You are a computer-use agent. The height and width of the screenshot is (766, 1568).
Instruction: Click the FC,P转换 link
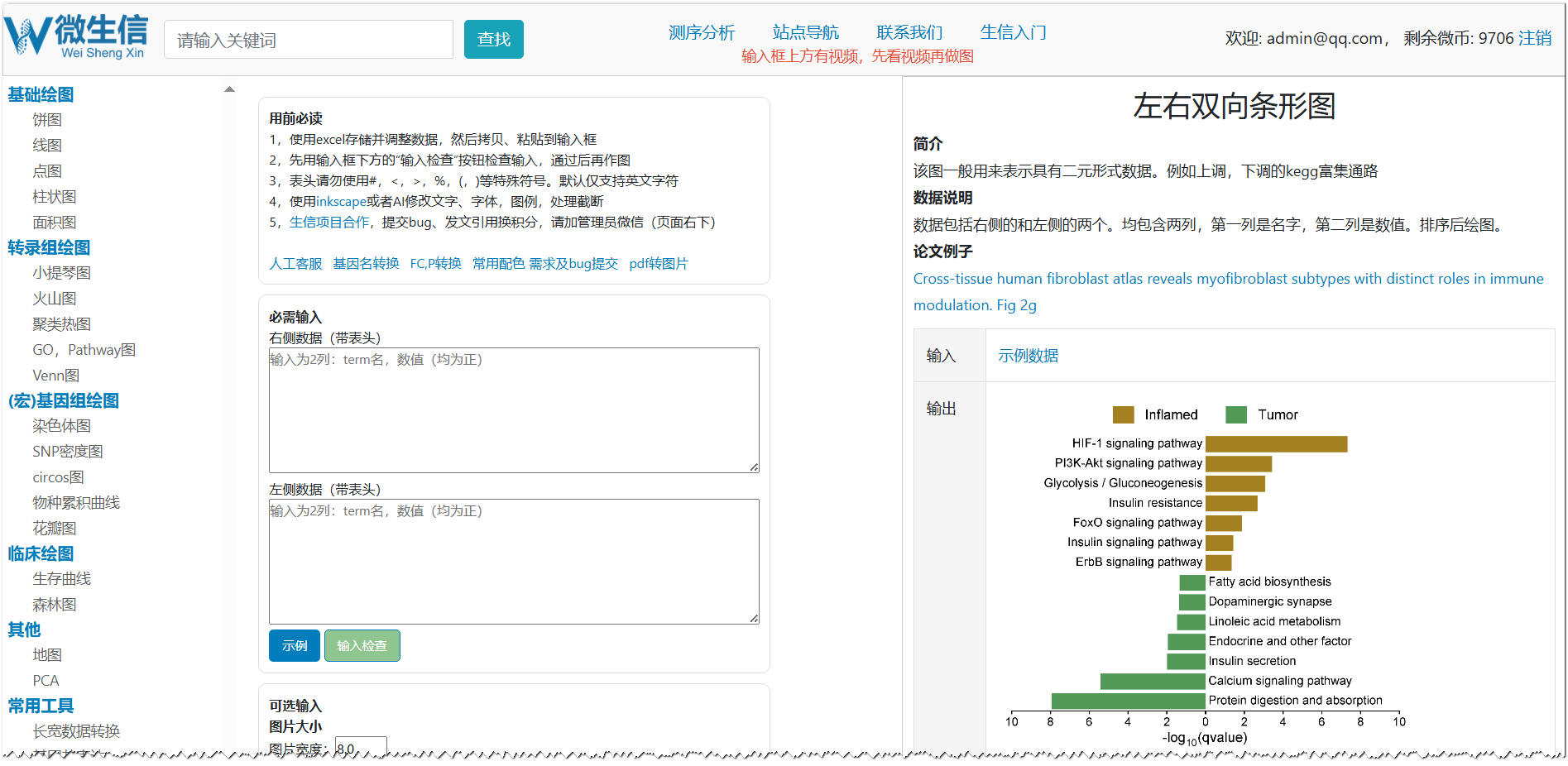point(436,264)
